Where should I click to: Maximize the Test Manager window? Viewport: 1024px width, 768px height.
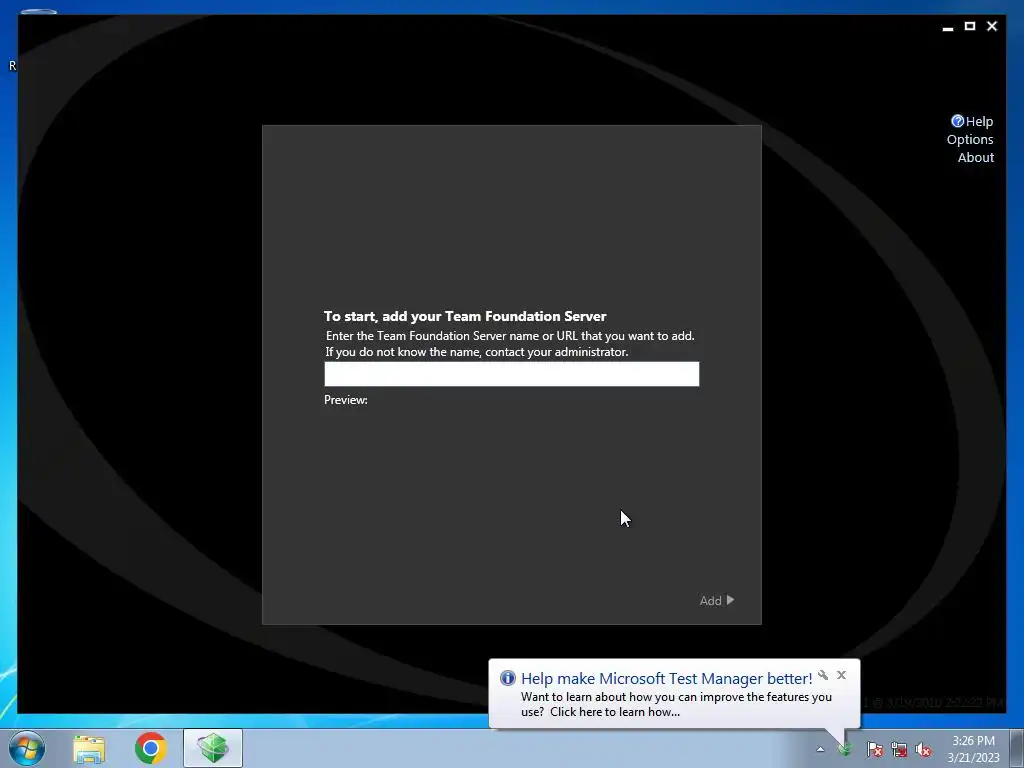(970, 26)
